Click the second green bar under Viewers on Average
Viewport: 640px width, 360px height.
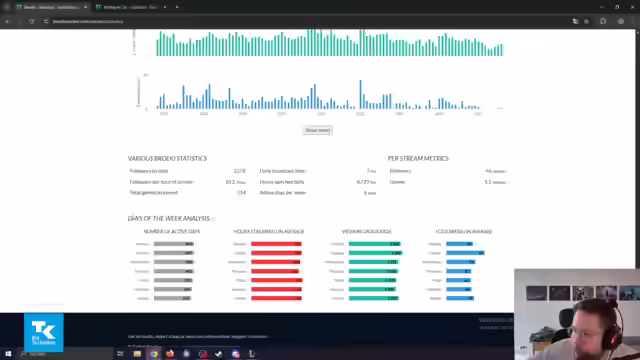pos(375,253)
